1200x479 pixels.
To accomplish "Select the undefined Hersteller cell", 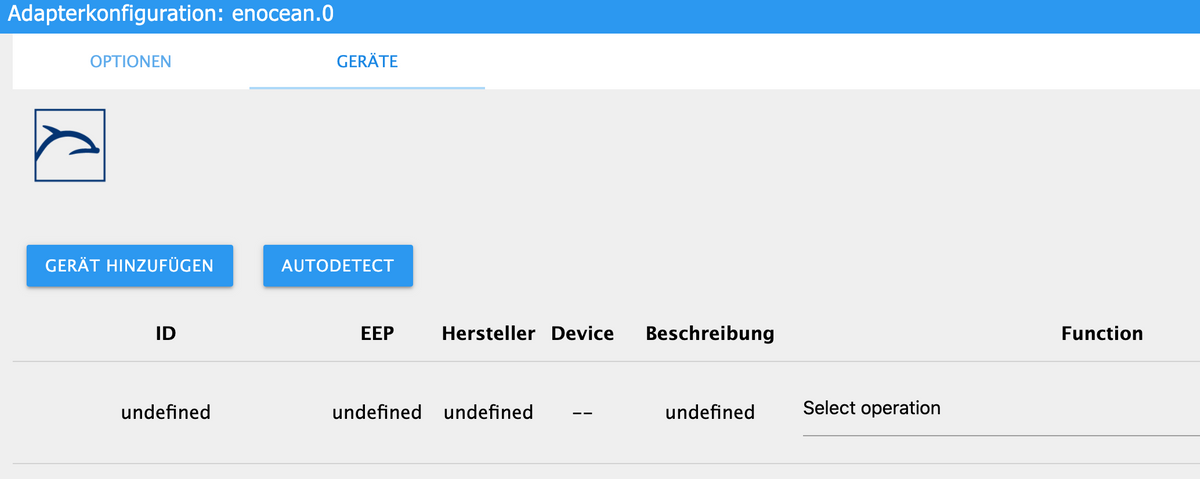I will click(488, 412).
